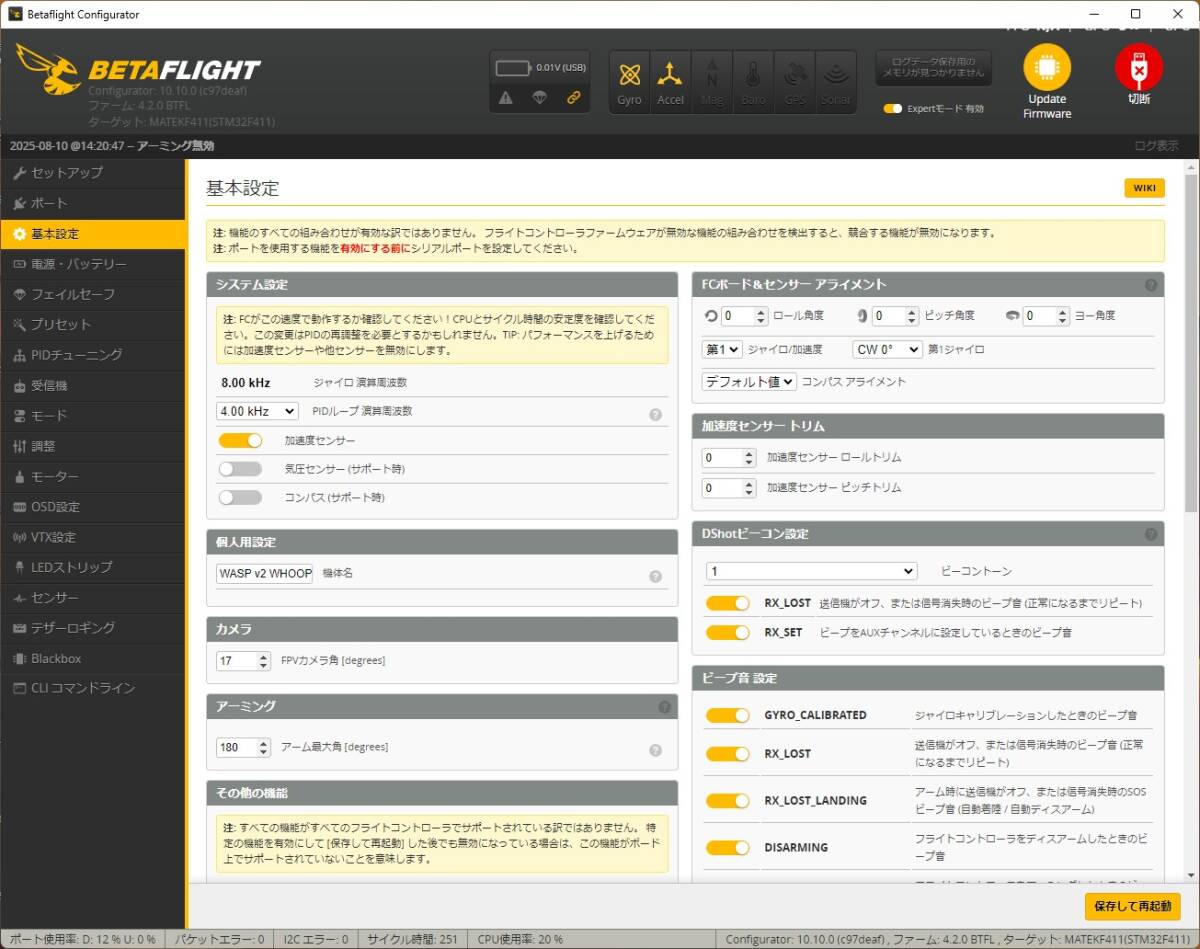Click help icon next to PIDループ 演算周波数
1200x949 pixels.
[655, 414]
